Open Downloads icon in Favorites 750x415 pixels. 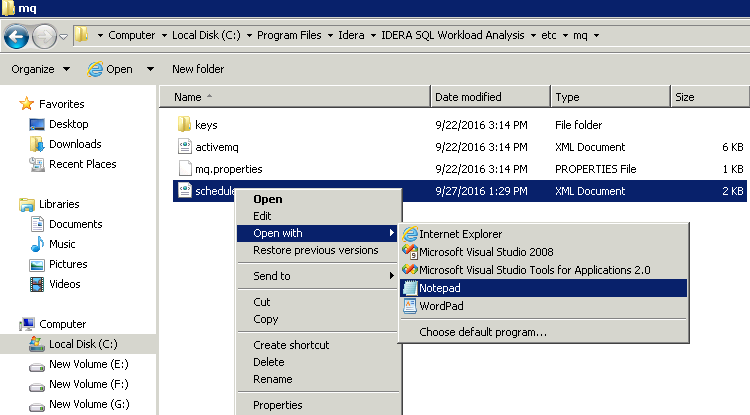(37, 144)
